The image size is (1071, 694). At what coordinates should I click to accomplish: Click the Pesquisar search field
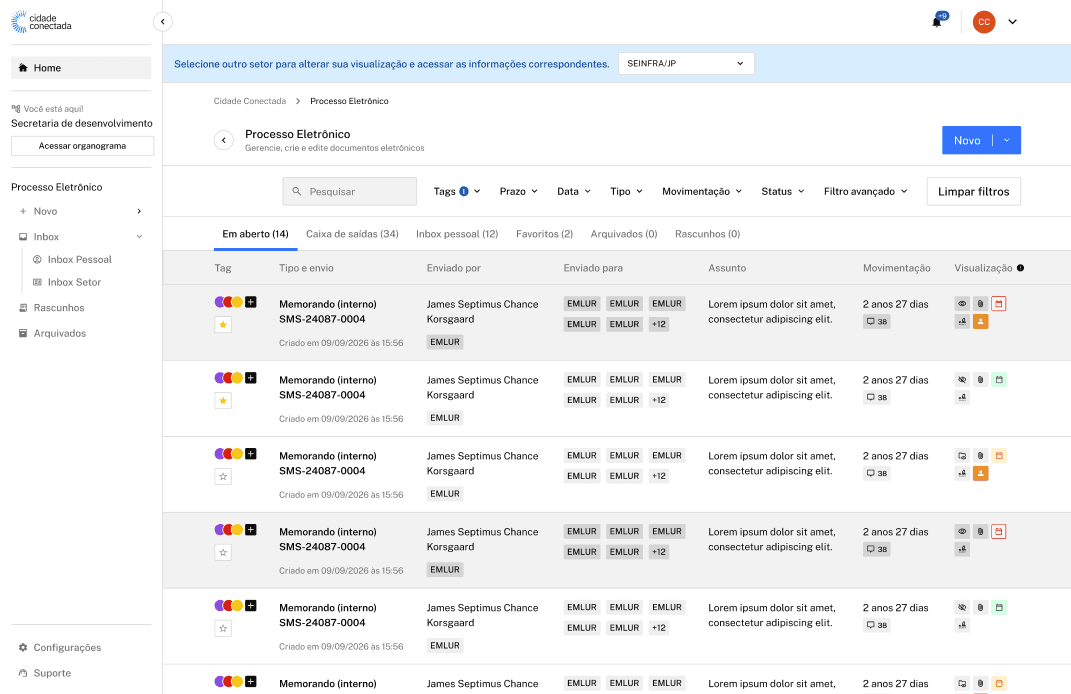[350, 191]
